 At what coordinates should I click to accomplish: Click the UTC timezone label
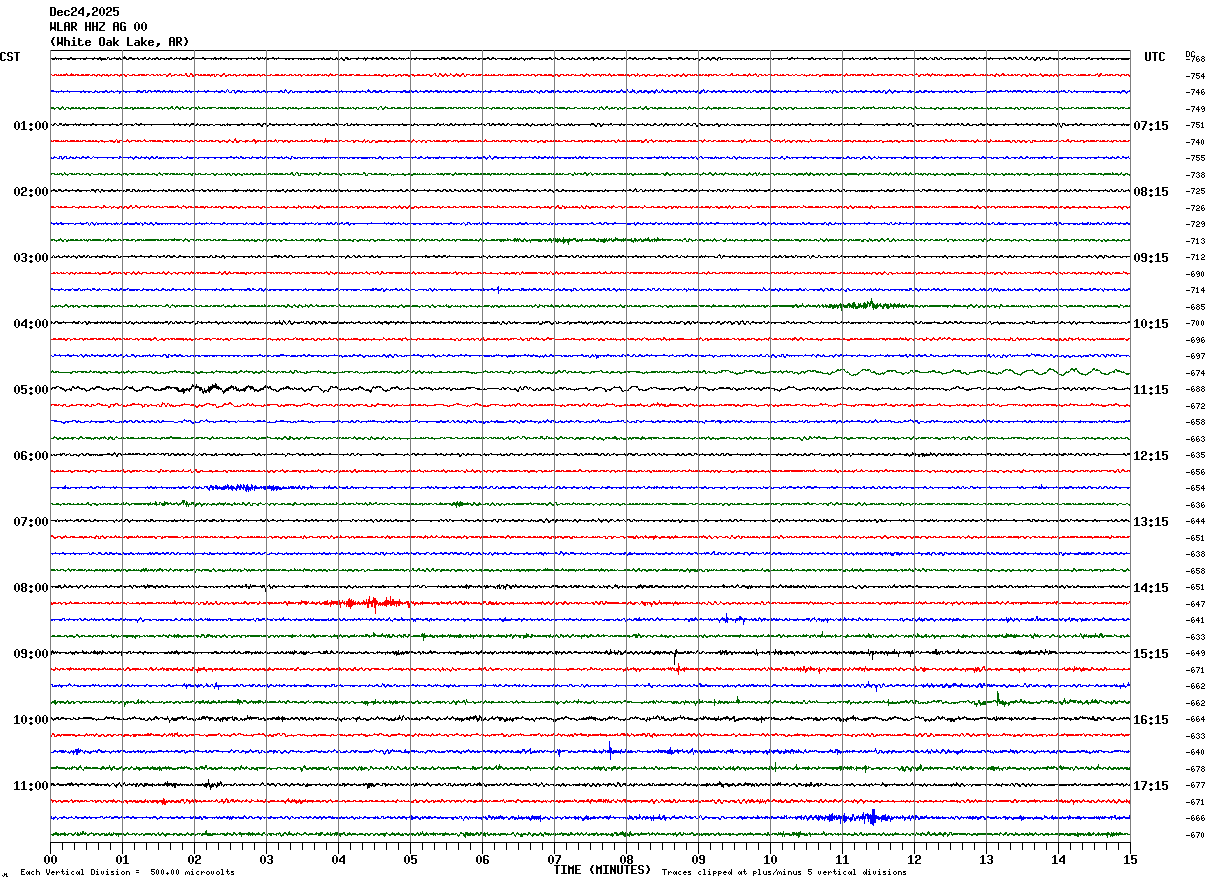(1155, 57)
